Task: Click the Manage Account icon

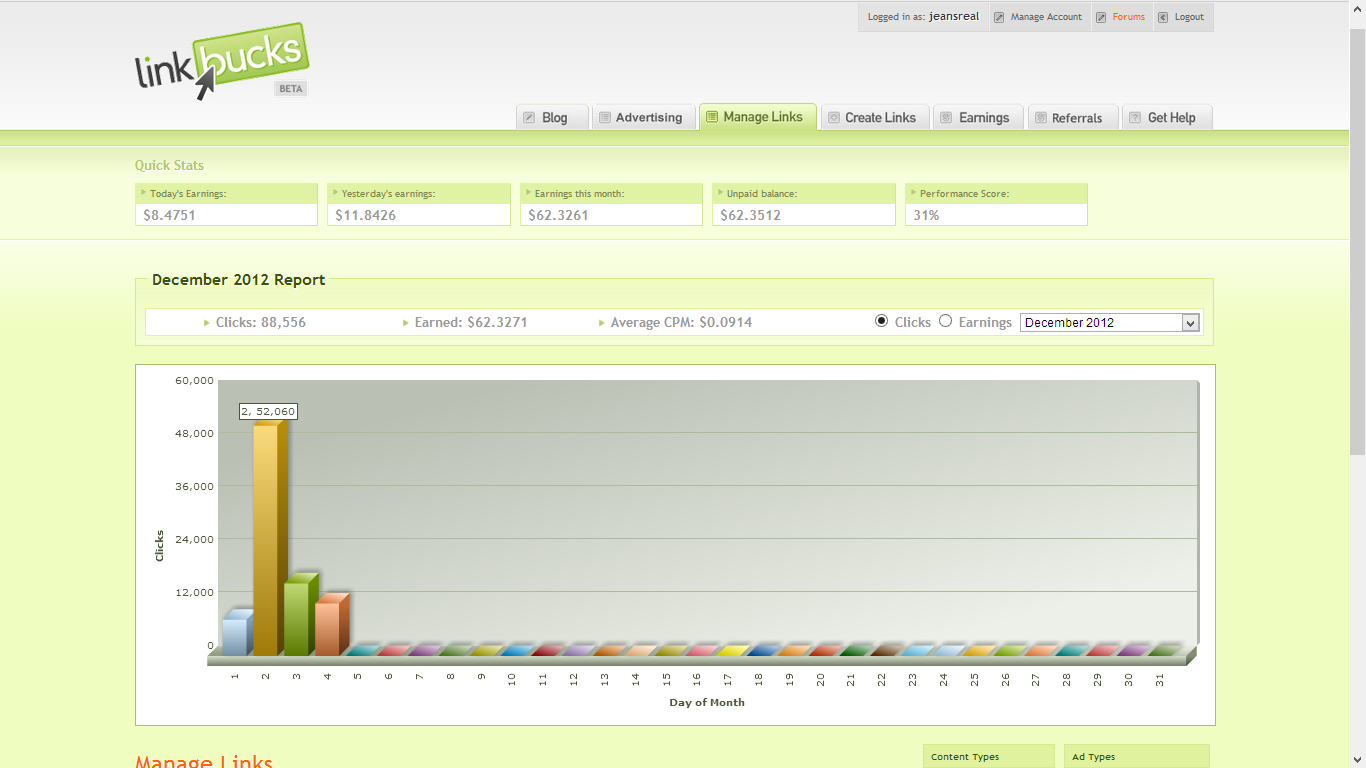Action: click(999, 17)
